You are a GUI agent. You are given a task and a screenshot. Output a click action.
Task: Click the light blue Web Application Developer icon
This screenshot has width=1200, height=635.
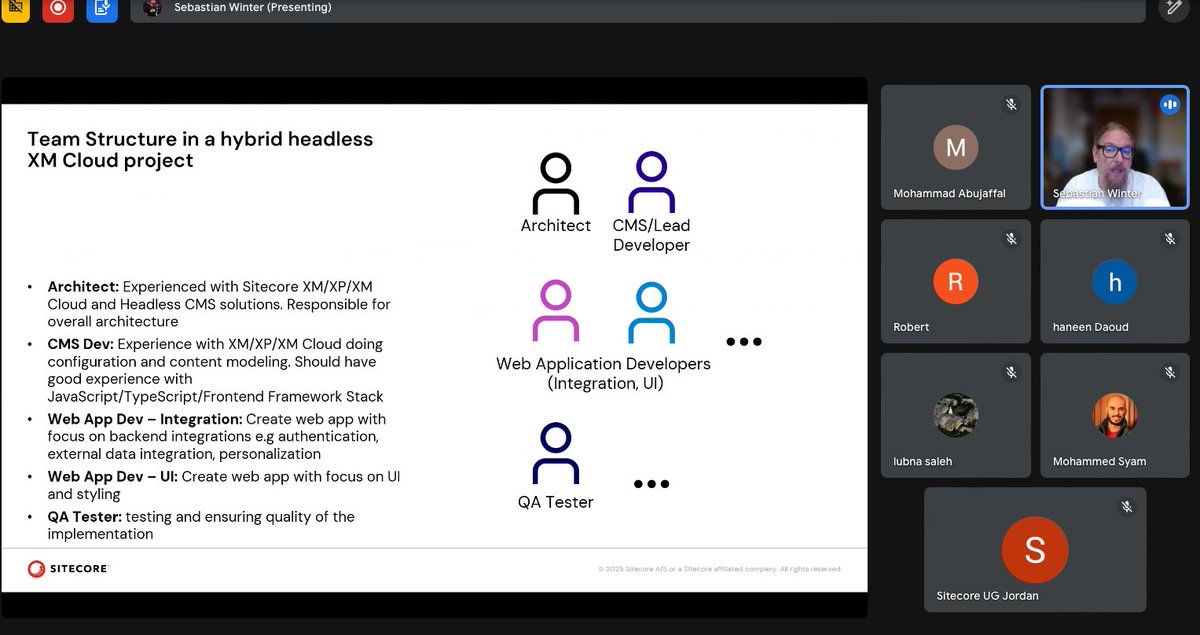[651, 311]
